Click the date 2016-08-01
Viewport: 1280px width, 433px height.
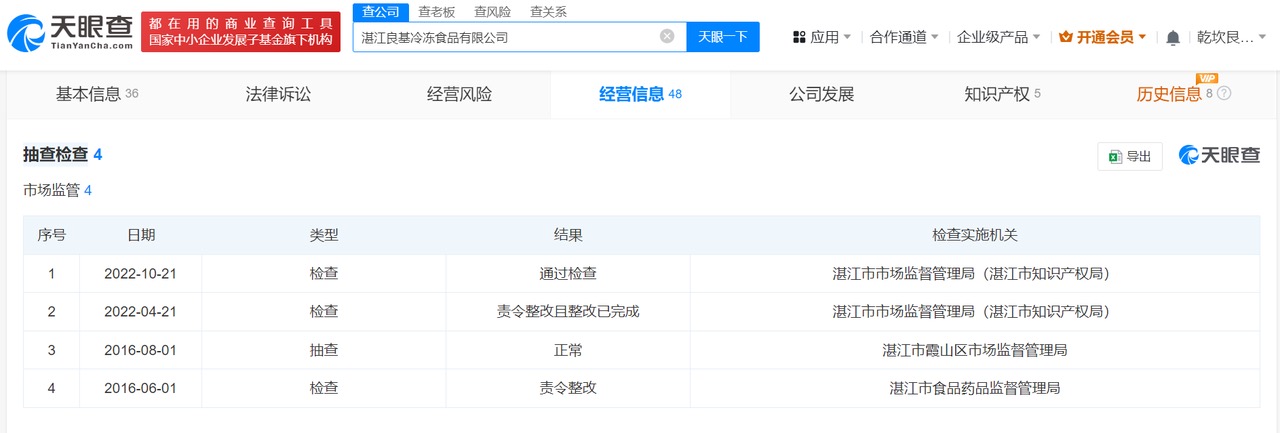click(x=141, y=349)
